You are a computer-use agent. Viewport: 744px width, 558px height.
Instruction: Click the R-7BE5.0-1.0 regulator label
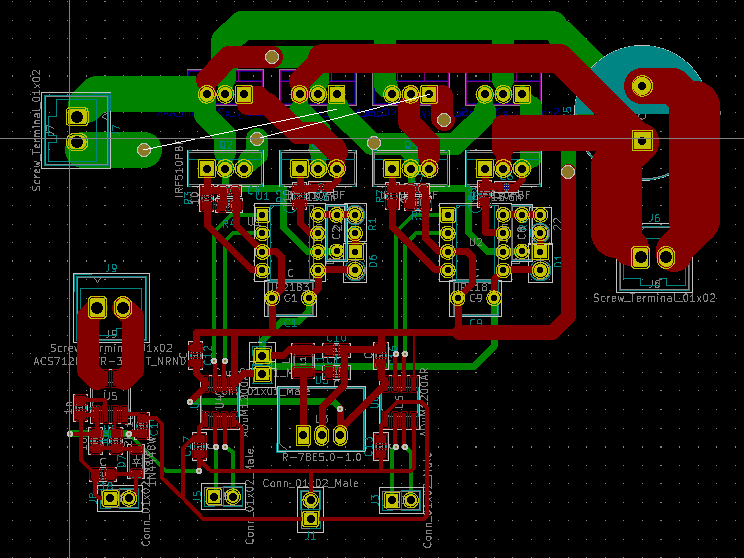(x=322, y=457)
